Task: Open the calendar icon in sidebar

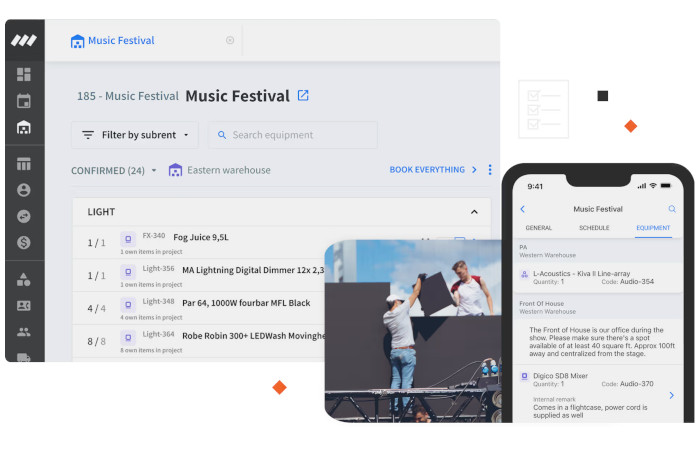Action: point(24,101)
